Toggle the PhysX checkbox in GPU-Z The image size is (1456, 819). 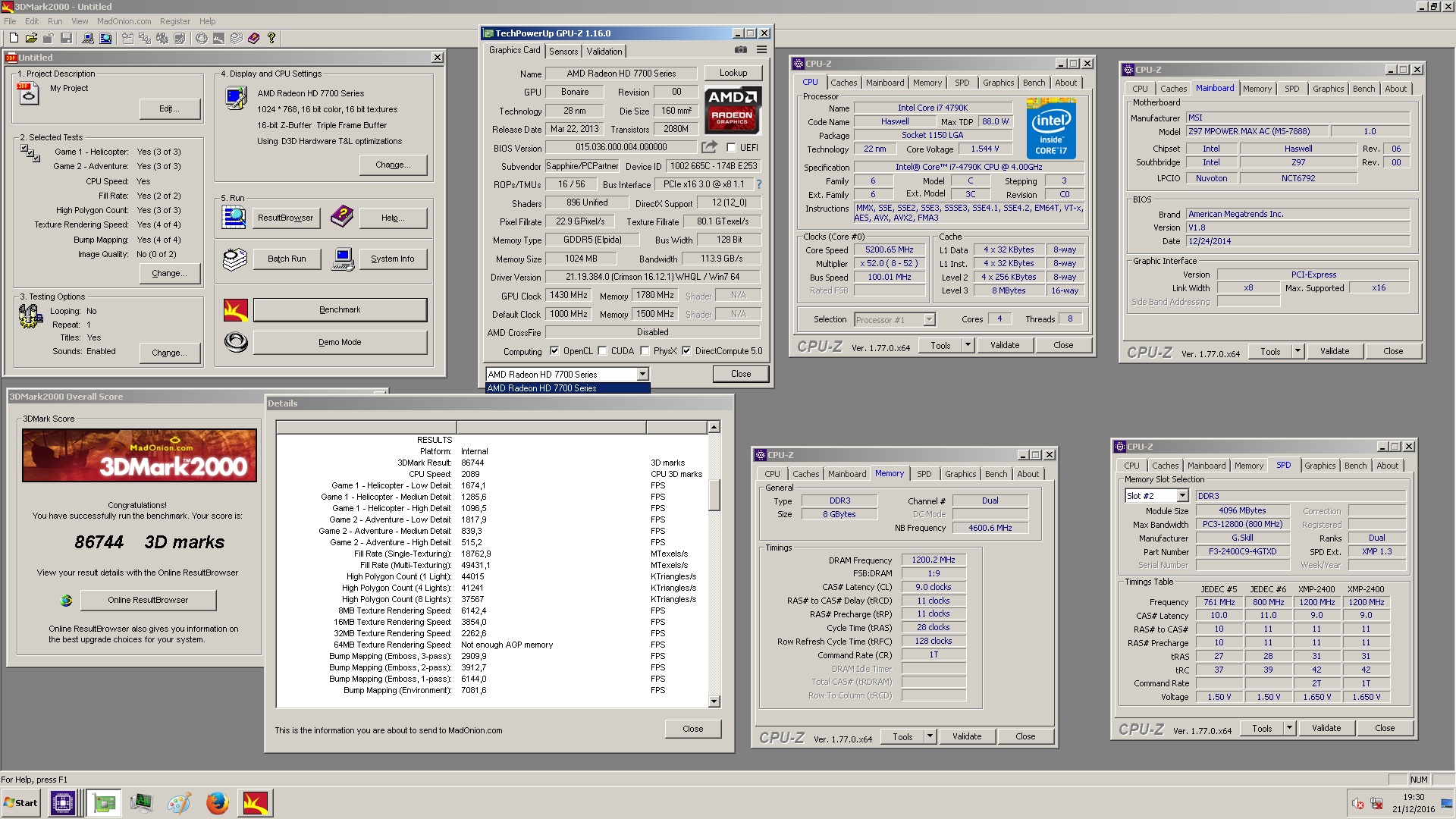645,351
